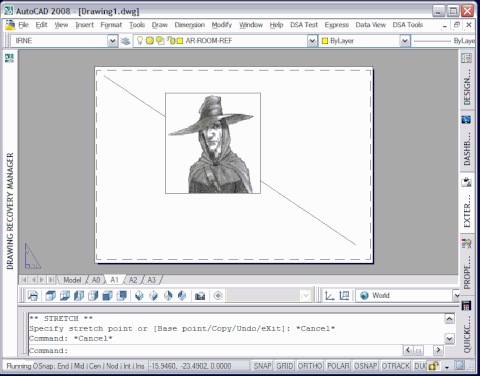This screenshot has height=376, width=480.
Task: Toggle the layer freeze sun icon
Action: click(150, 41)
